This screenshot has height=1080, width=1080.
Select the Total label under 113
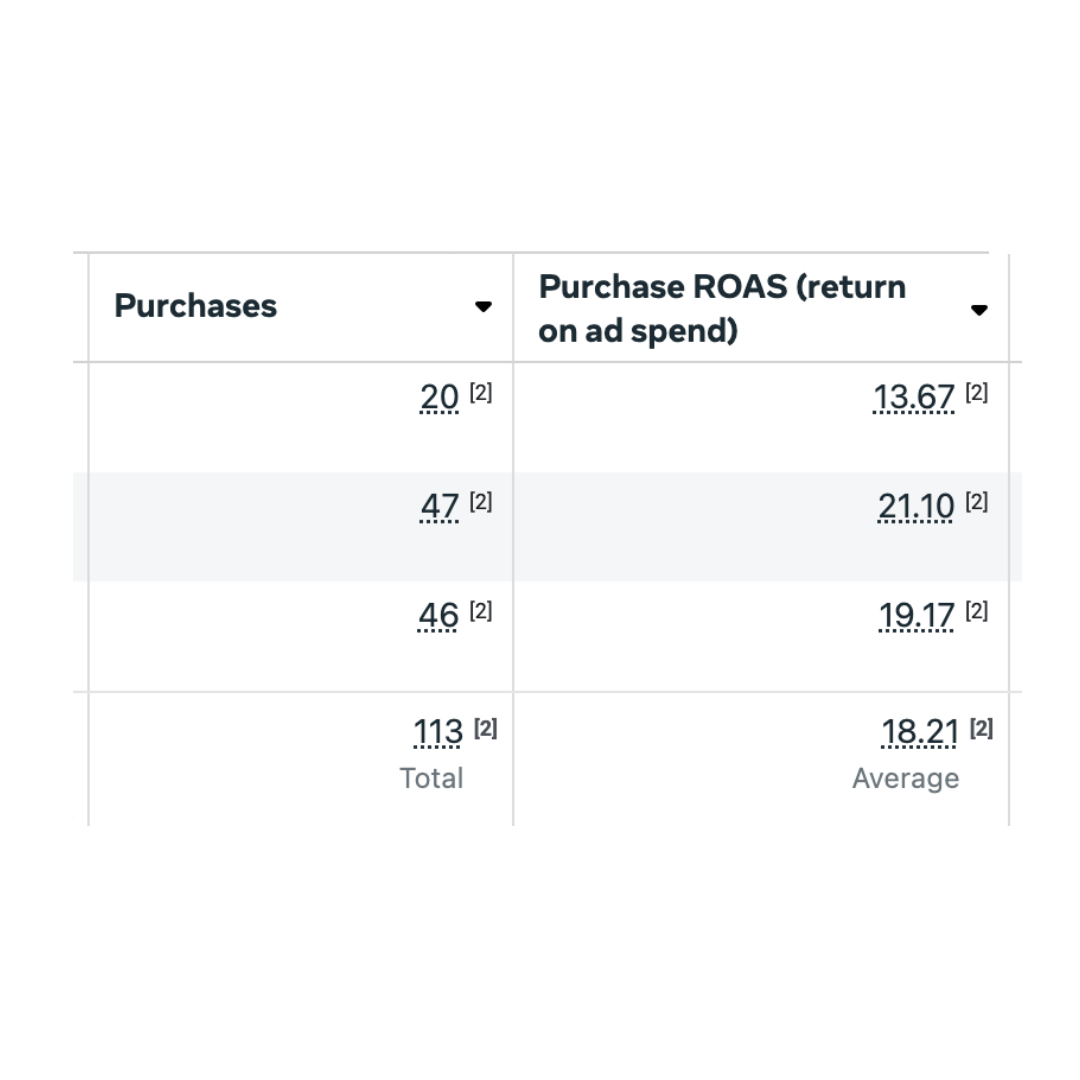432,777
